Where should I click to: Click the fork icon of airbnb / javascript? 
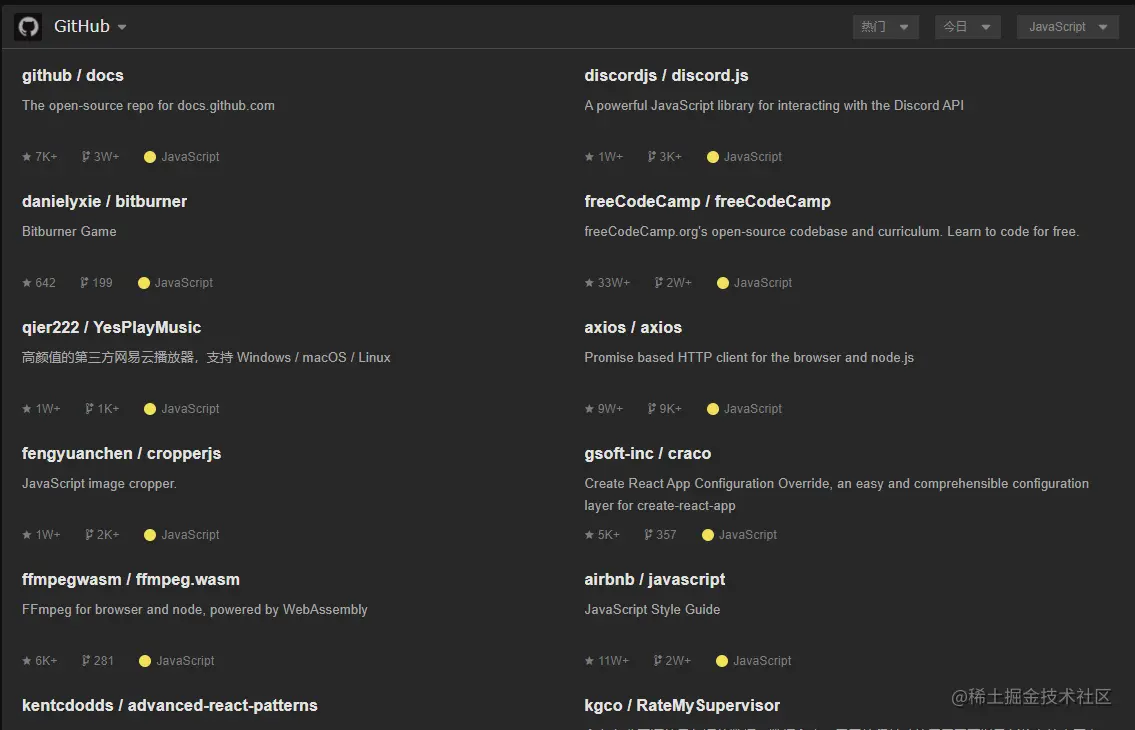[x=658, y=660]
